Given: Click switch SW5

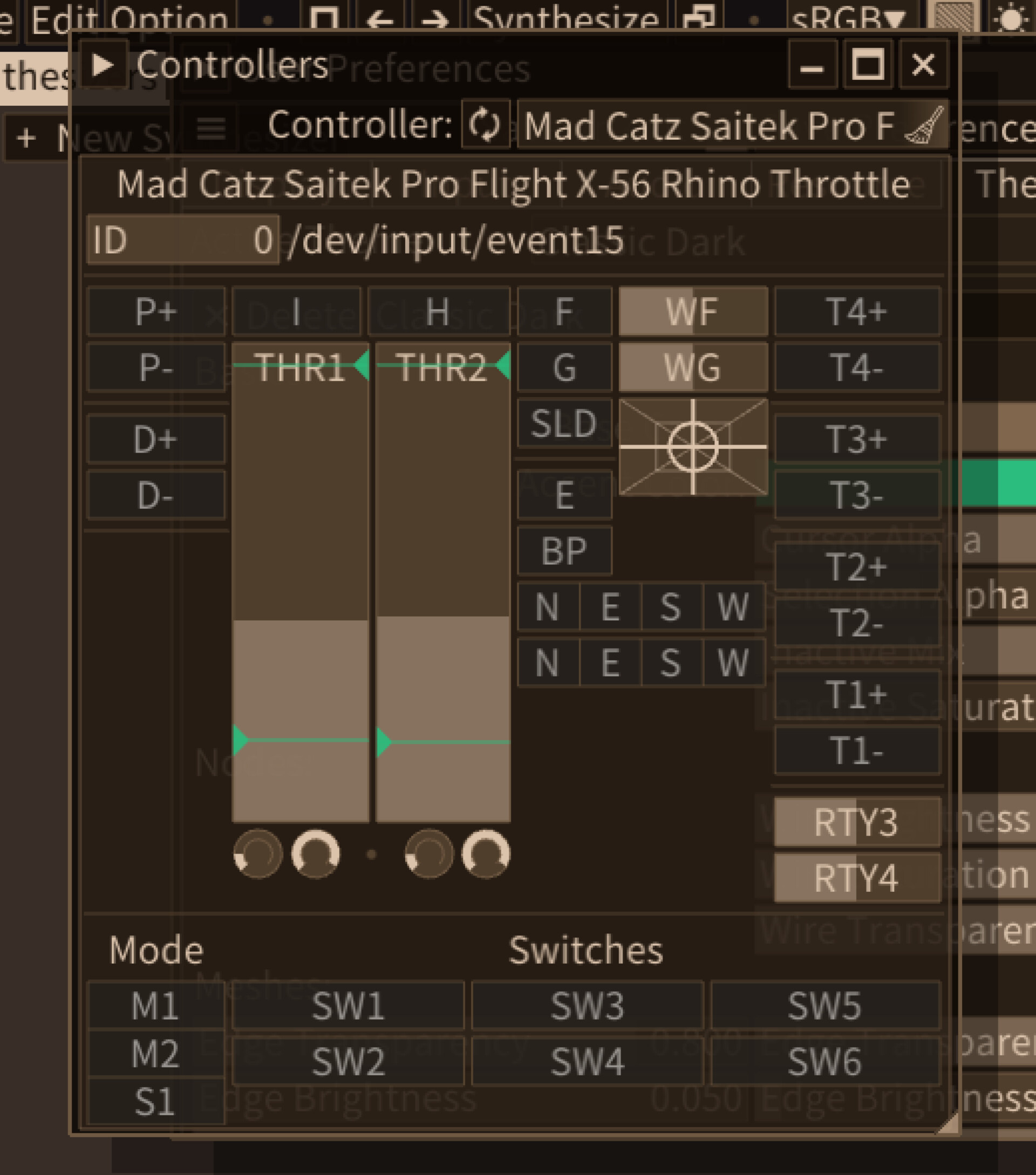Looking at the screenshot, I should (826, 1006).
